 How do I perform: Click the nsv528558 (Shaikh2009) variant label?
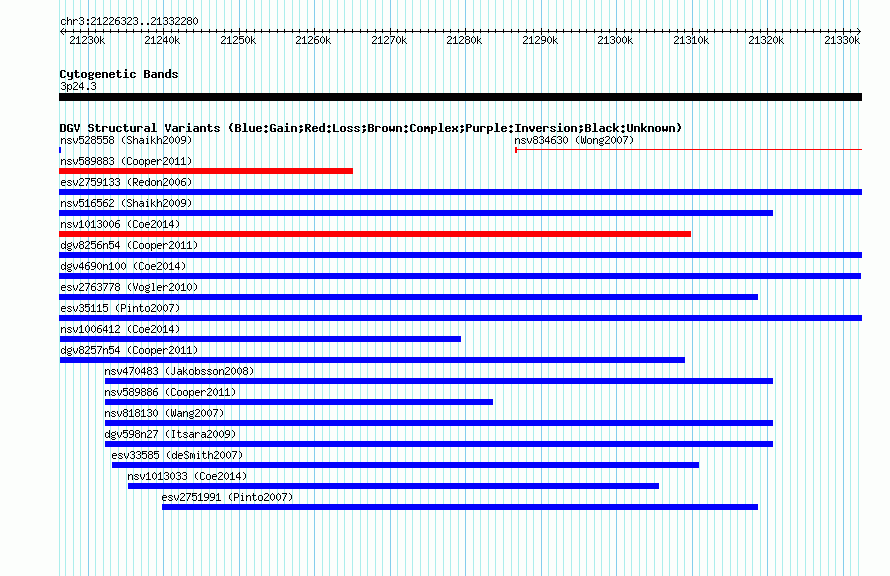(x=126, y=140)
